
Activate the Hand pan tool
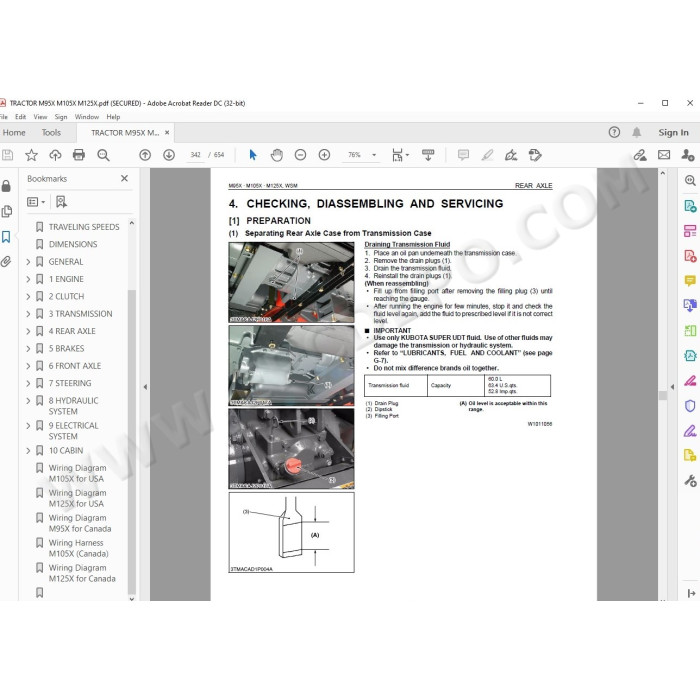(277, 155)
